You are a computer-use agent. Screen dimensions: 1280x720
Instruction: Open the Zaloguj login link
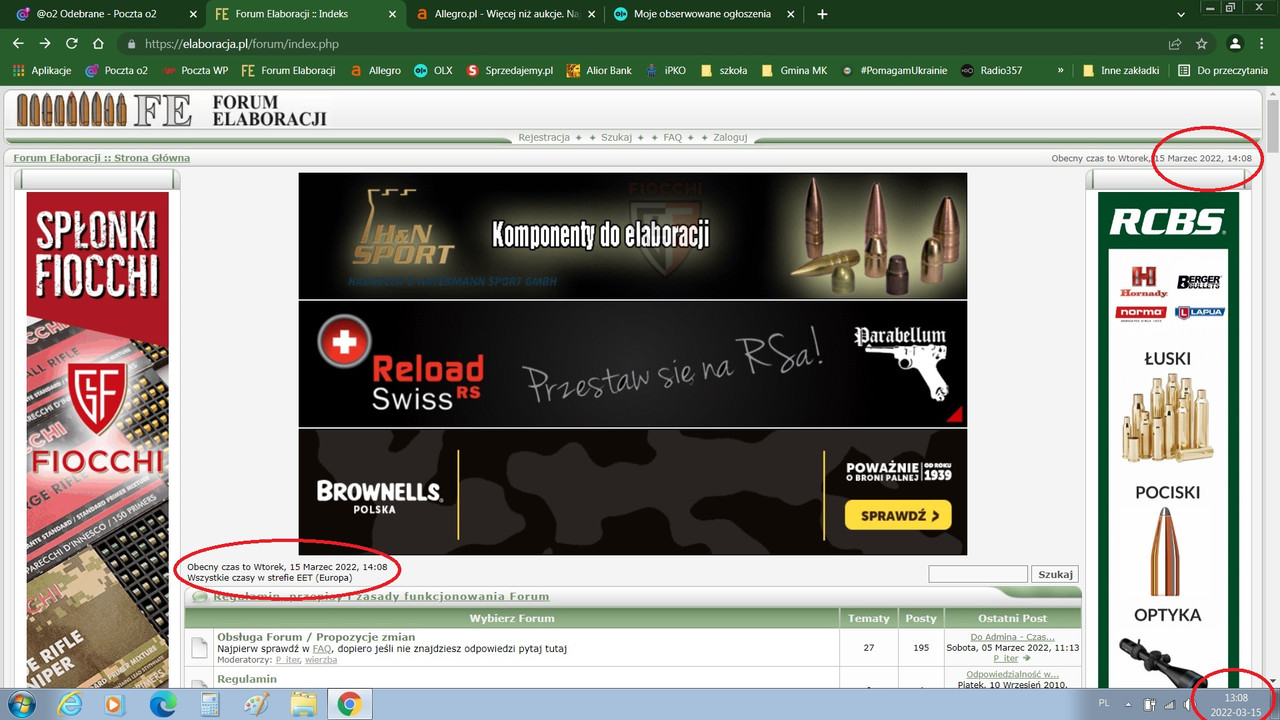(730, 137)
